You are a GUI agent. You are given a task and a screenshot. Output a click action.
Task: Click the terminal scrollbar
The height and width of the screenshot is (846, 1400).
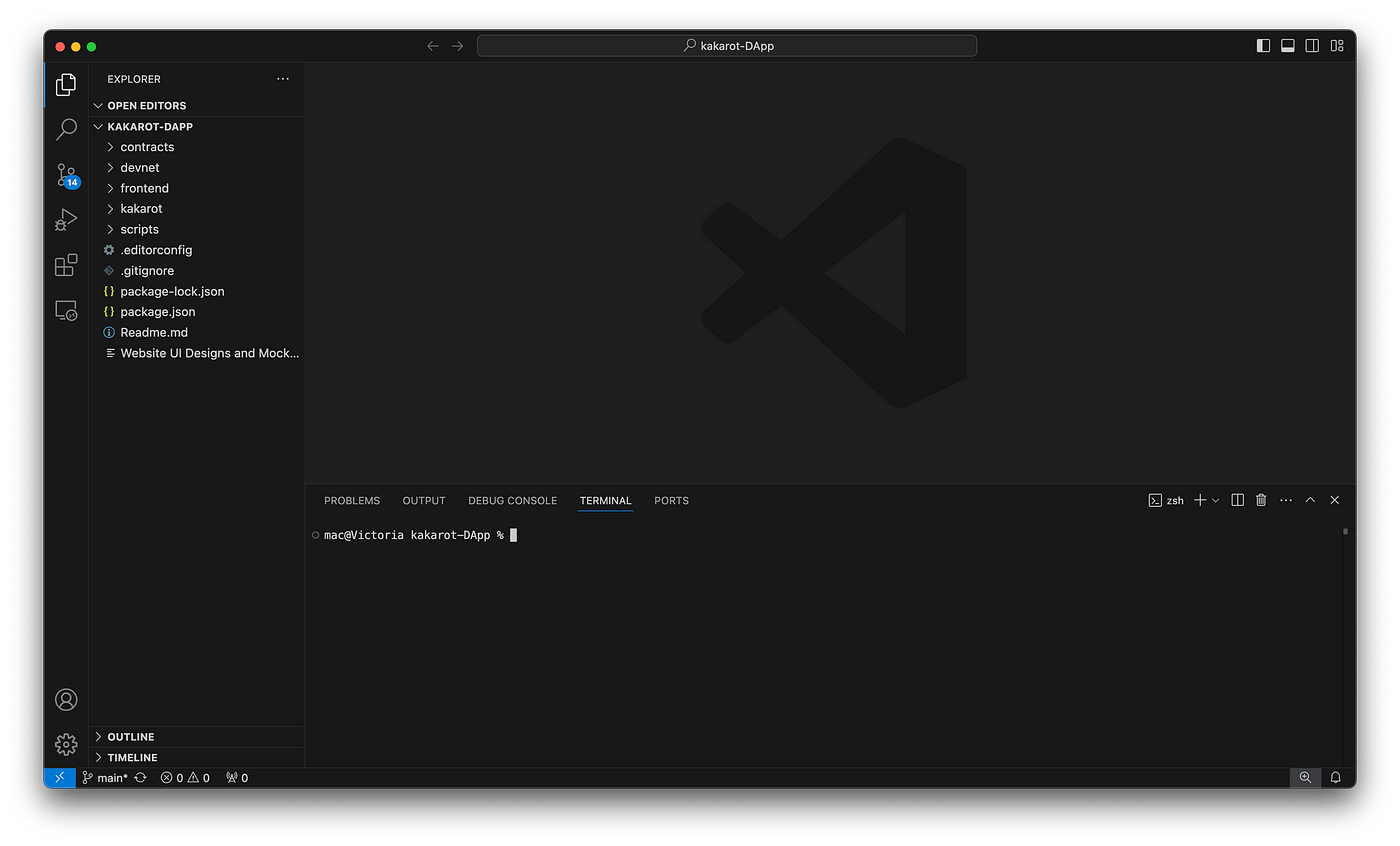pos(1346,532)
